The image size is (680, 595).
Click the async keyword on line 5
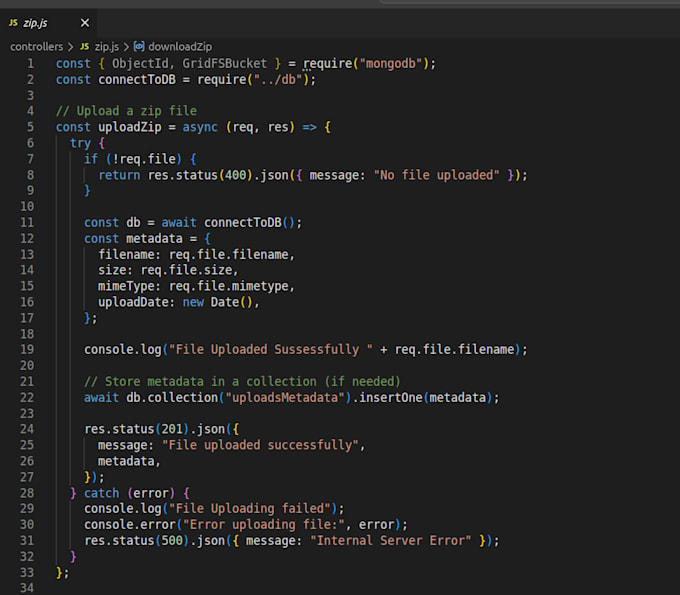click(x=200, y=127)
